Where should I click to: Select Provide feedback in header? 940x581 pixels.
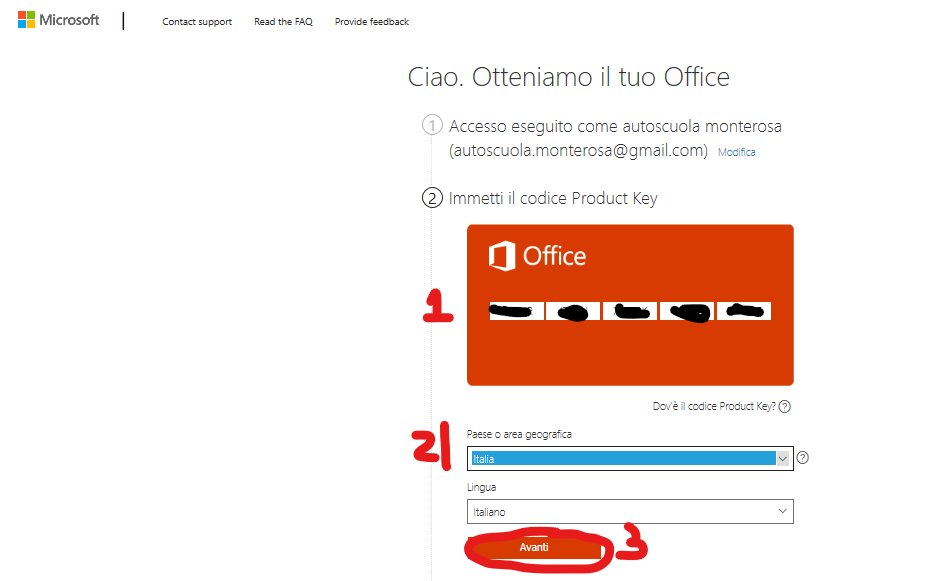371,22
